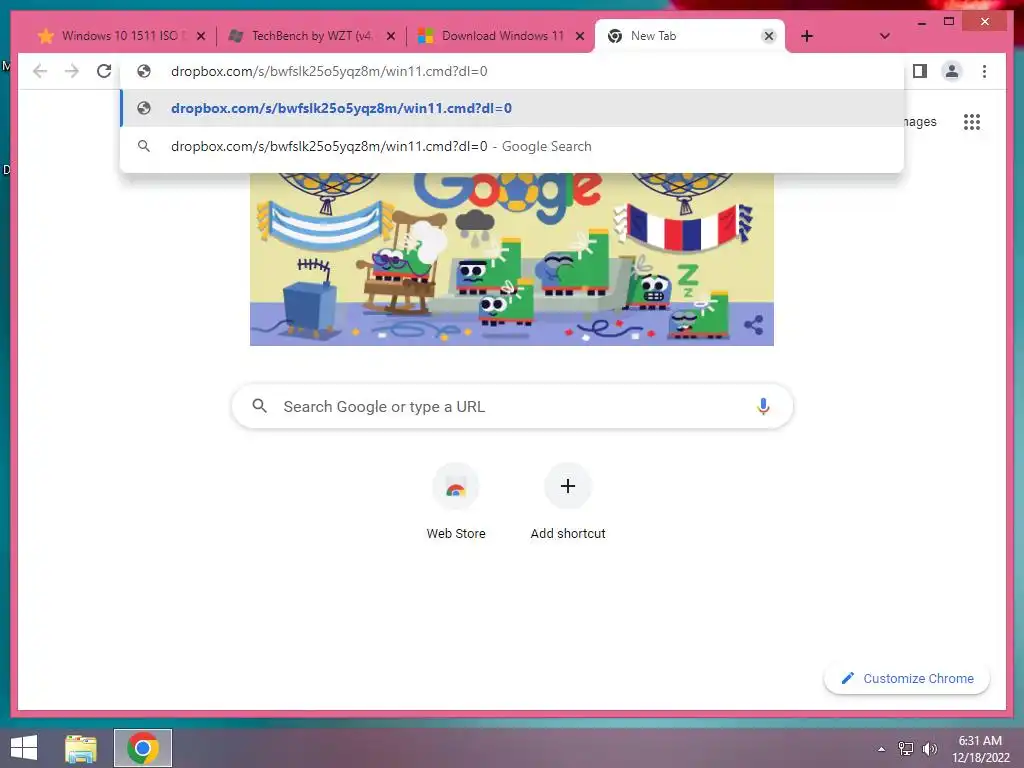Click the share icon on the Google doodle
The width and height of the screenshot is (1024, 768).
tap(754, 325)
